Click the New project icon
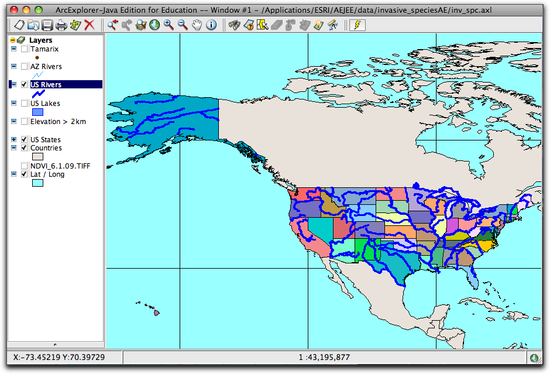Viewport: 550px width, 374px height. tap(19, 25)
